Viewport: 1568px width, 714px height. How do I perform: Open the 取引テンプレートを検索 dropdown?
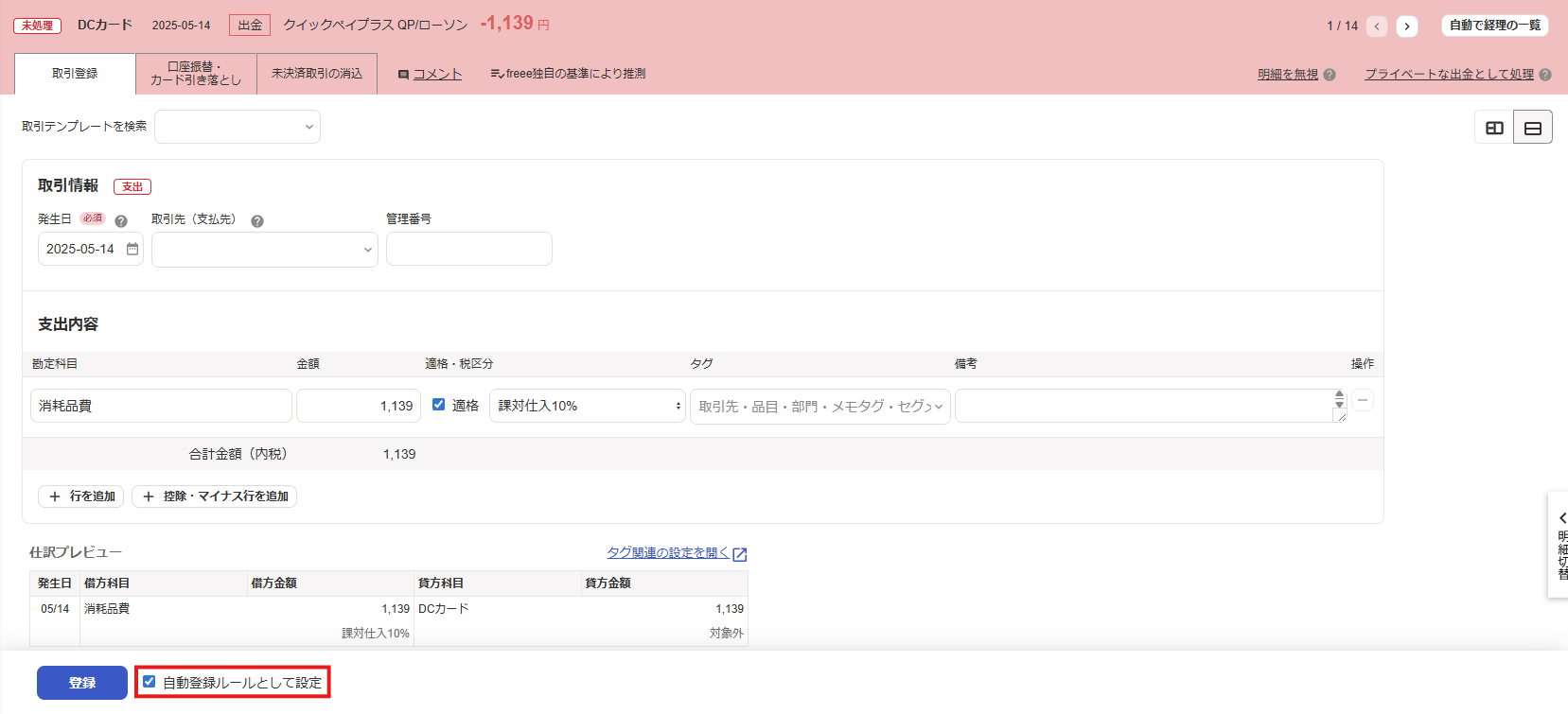coord(238,127)
